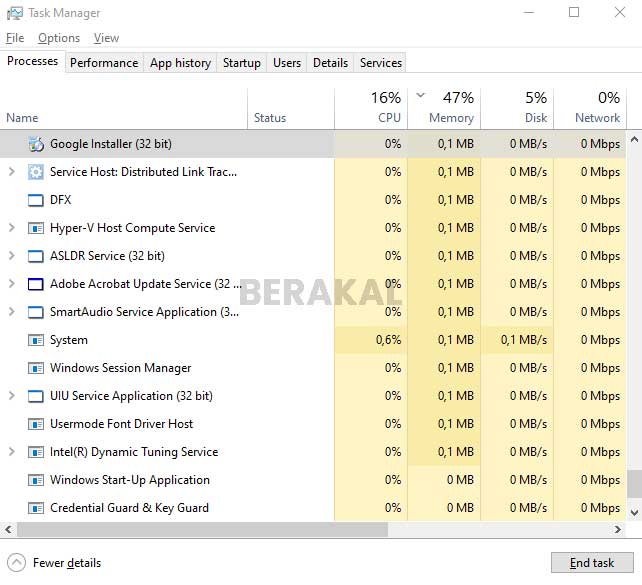This screenshot has height=585, width=642.
Task: Open the Options menu
Action: 59,38
